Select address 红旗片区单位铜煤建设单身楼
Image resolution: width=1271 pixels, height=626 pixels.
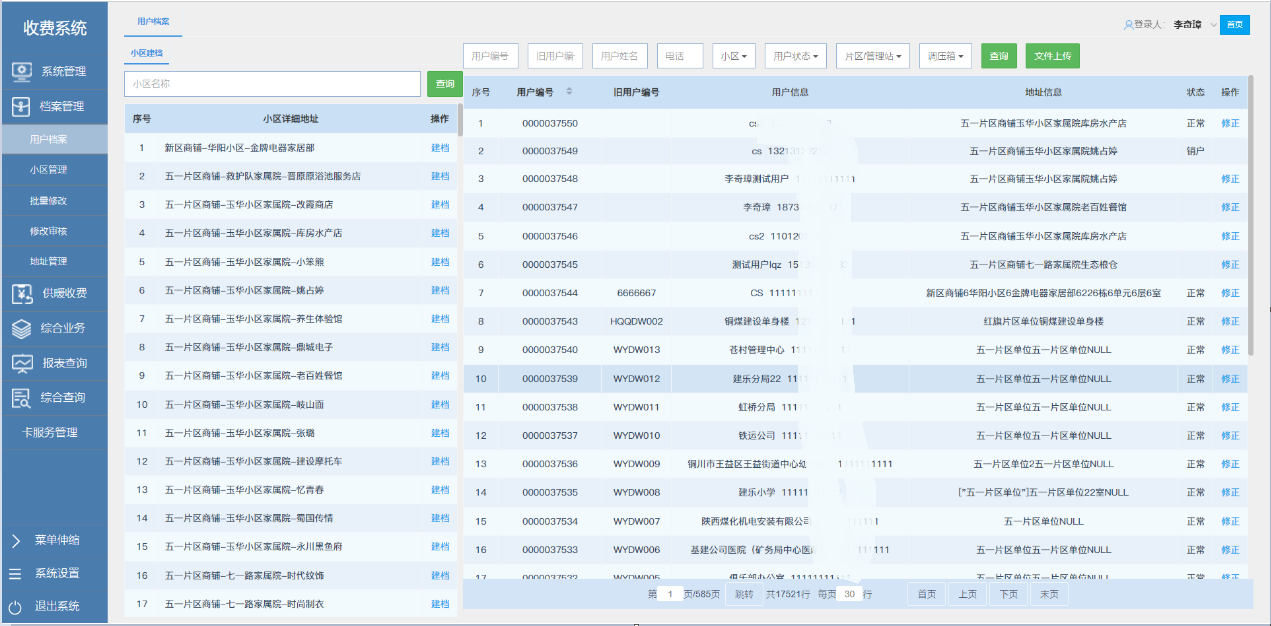1043,322
